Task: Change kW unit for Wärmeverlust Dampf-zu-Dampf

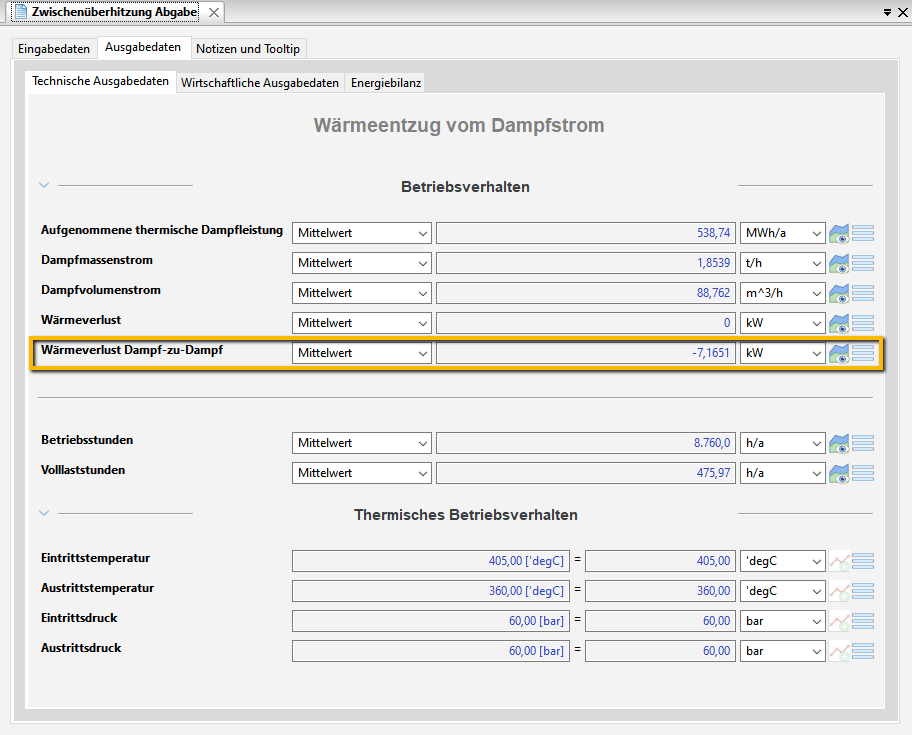Action: pos(783,353)
